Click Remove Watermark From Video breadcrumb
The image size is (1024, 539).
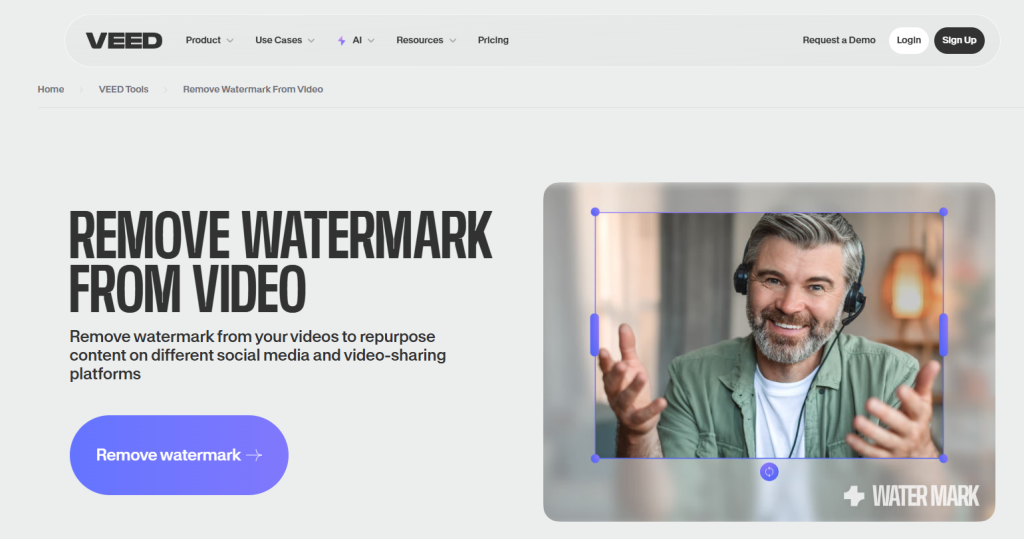(253, 89)
